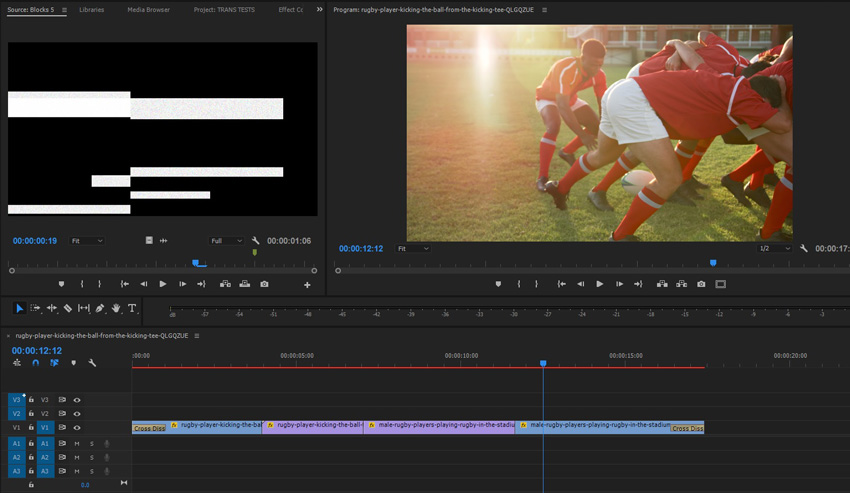850x493 pixels.
Task: Add marker in Program monitor
Action: point(498,284)
